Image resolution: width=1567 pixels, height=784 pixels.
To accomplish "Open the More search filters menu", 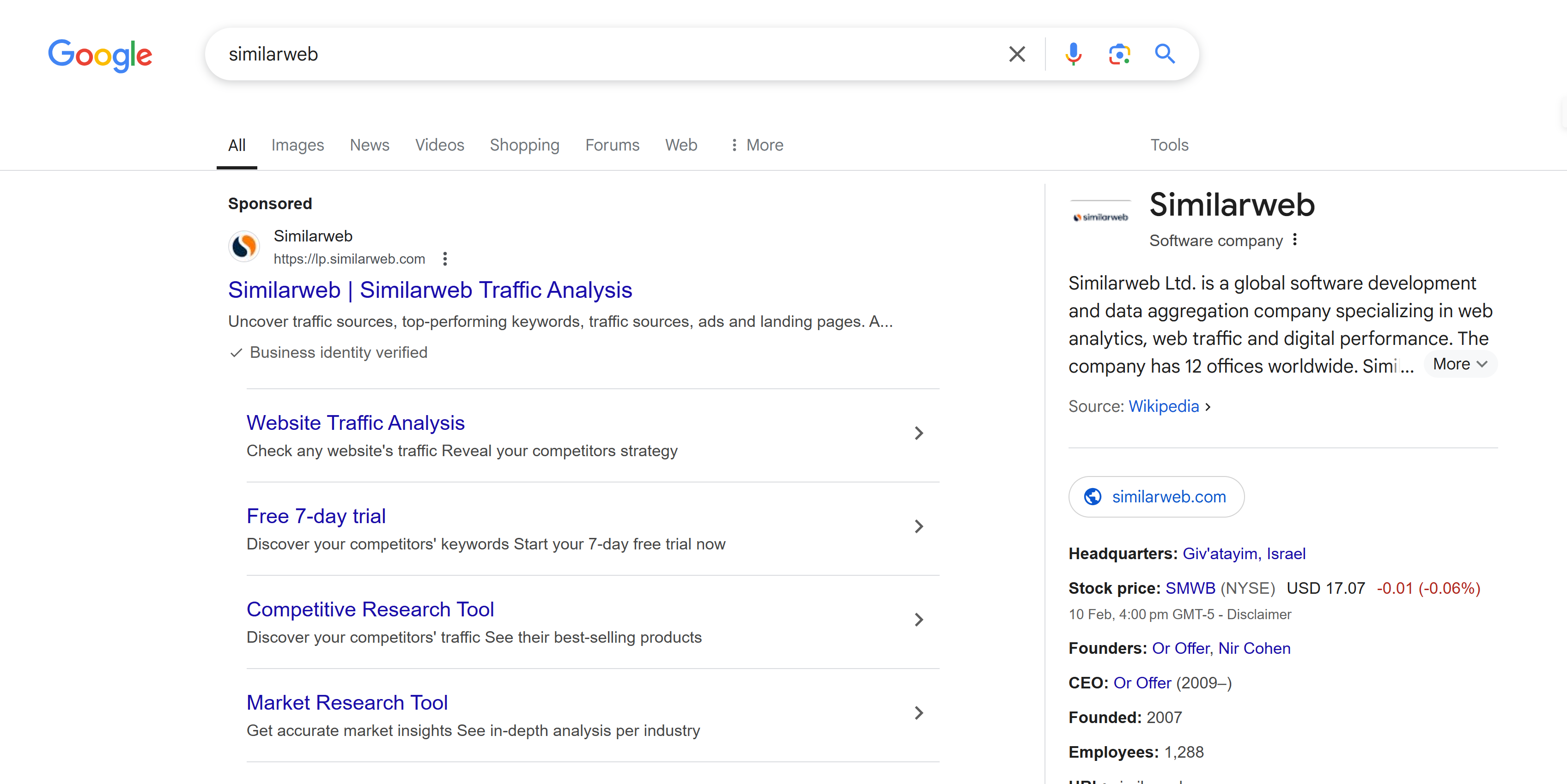I will 756,145.
